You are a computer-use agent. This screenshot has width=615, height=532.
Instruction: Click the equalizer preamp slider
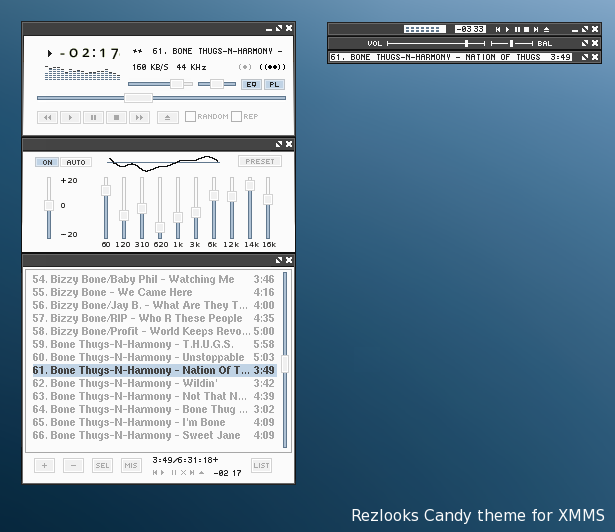coord(49,208)
